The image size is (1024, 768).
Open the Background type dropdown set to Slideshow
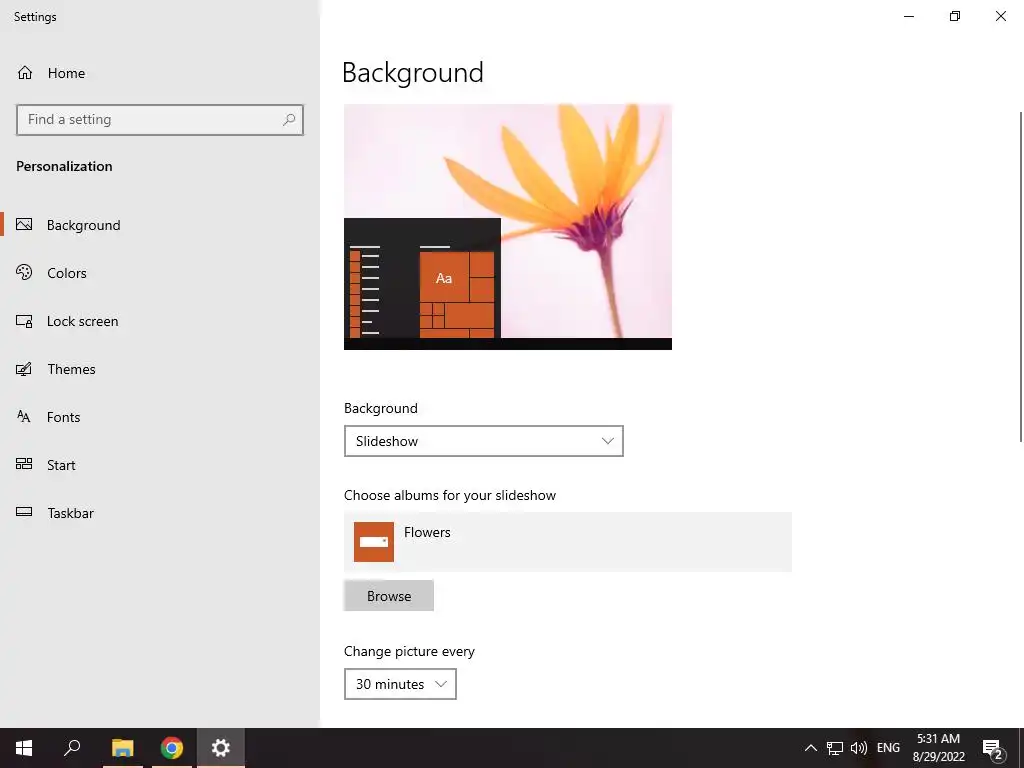(483, 441)
